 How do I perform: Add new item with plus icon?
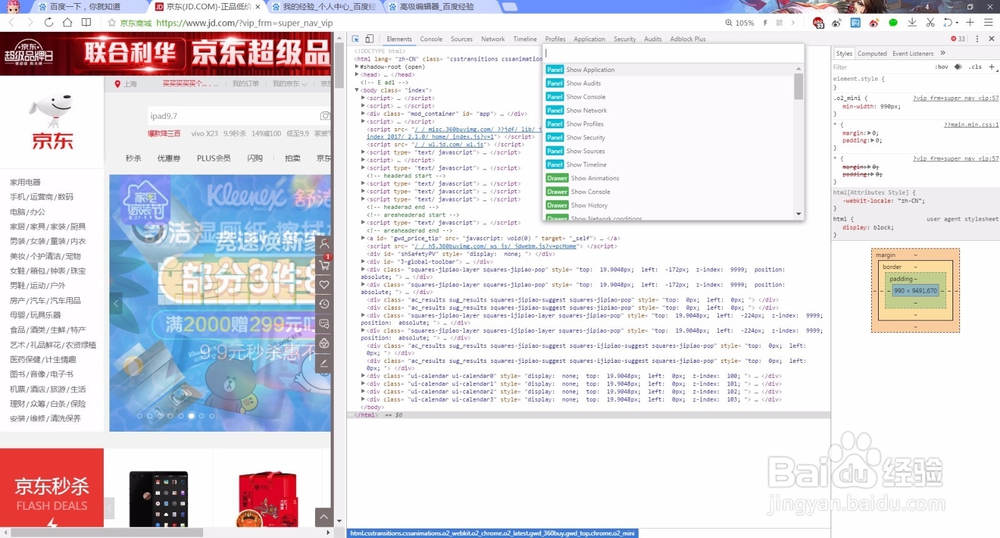(x=970, y=22)
